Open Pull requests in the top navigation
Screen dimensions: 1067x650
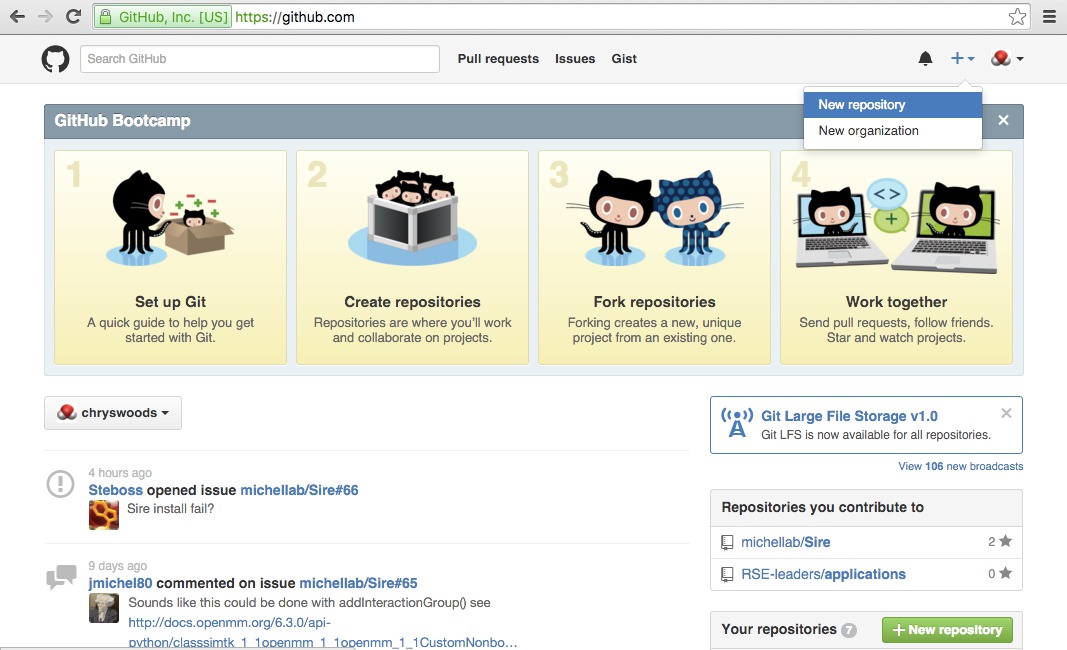498,59
